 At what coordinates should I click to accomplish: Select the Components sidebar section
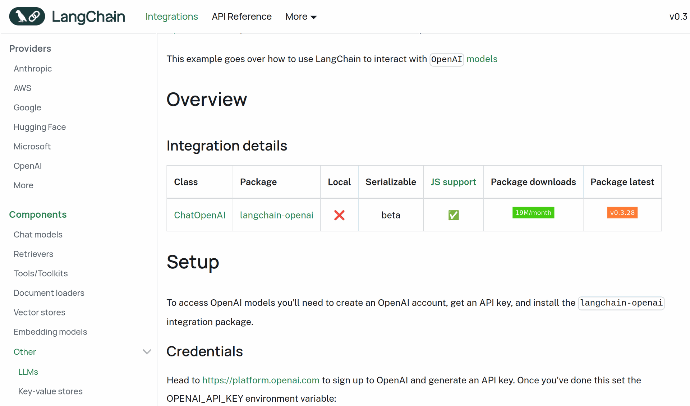[x=38, y=215]
